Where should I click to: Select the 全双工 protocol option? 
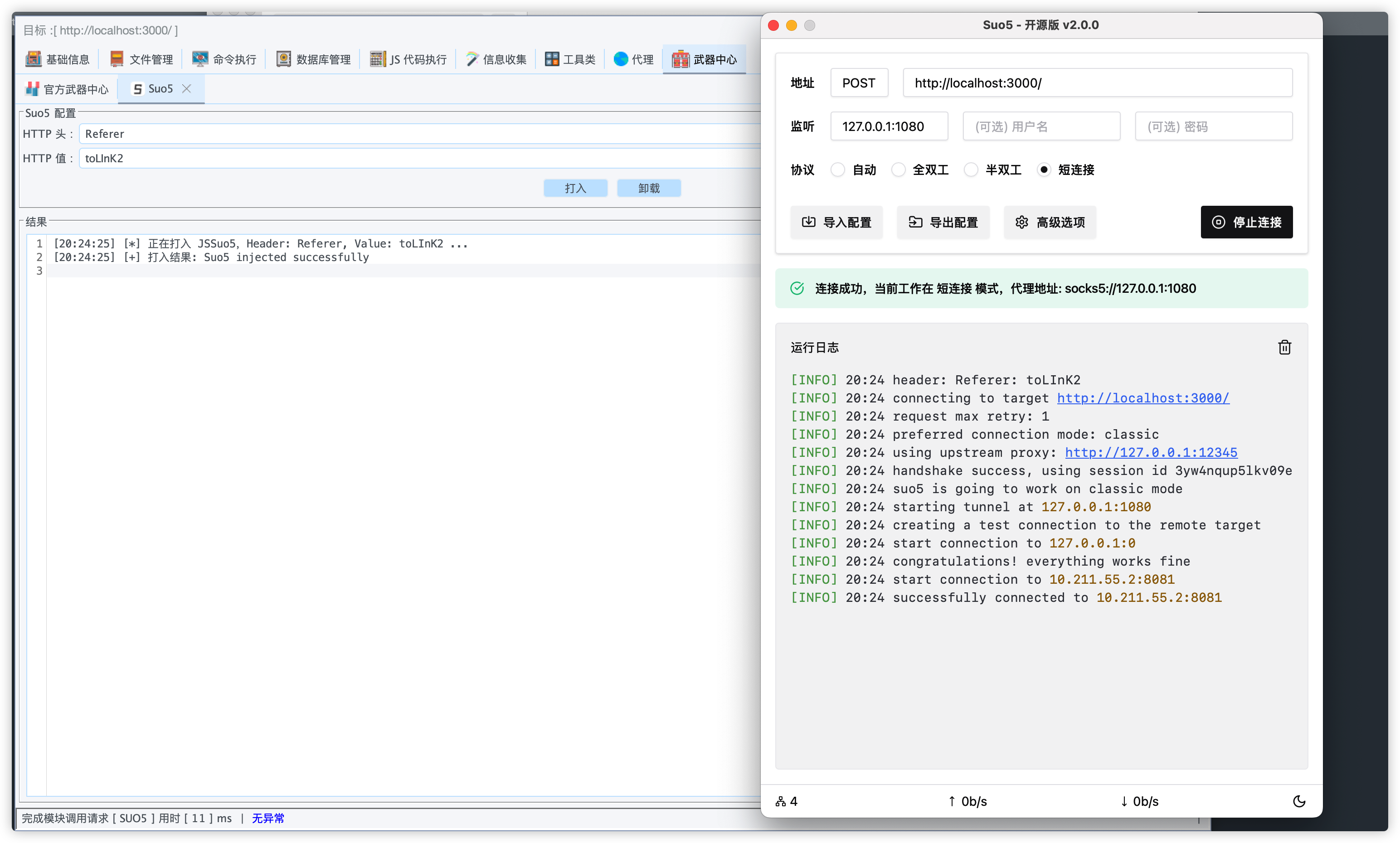[898, 170]
